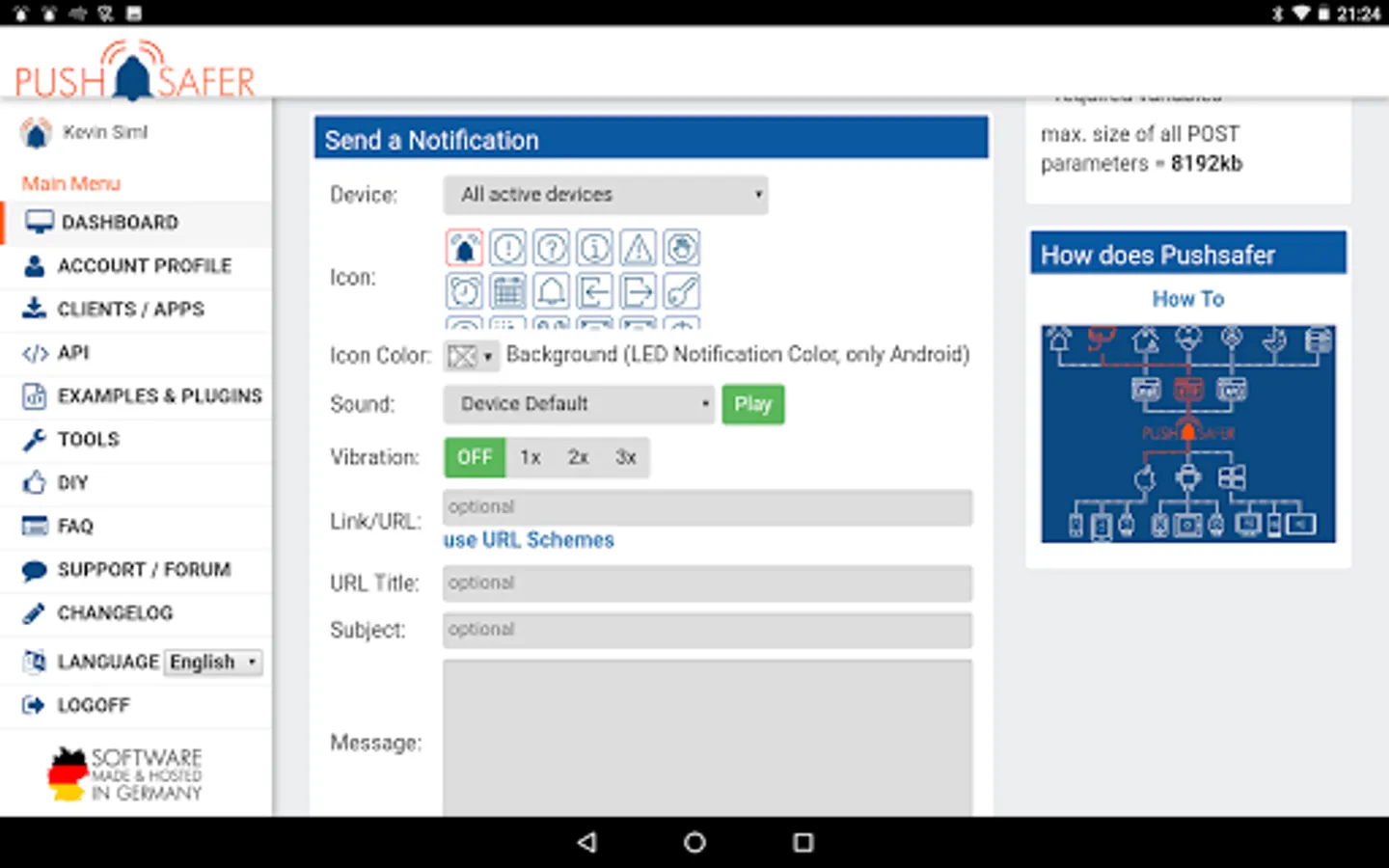1389x868 pixels.
Task: Open Support / Forum menu item
Action: pos(136,570)
